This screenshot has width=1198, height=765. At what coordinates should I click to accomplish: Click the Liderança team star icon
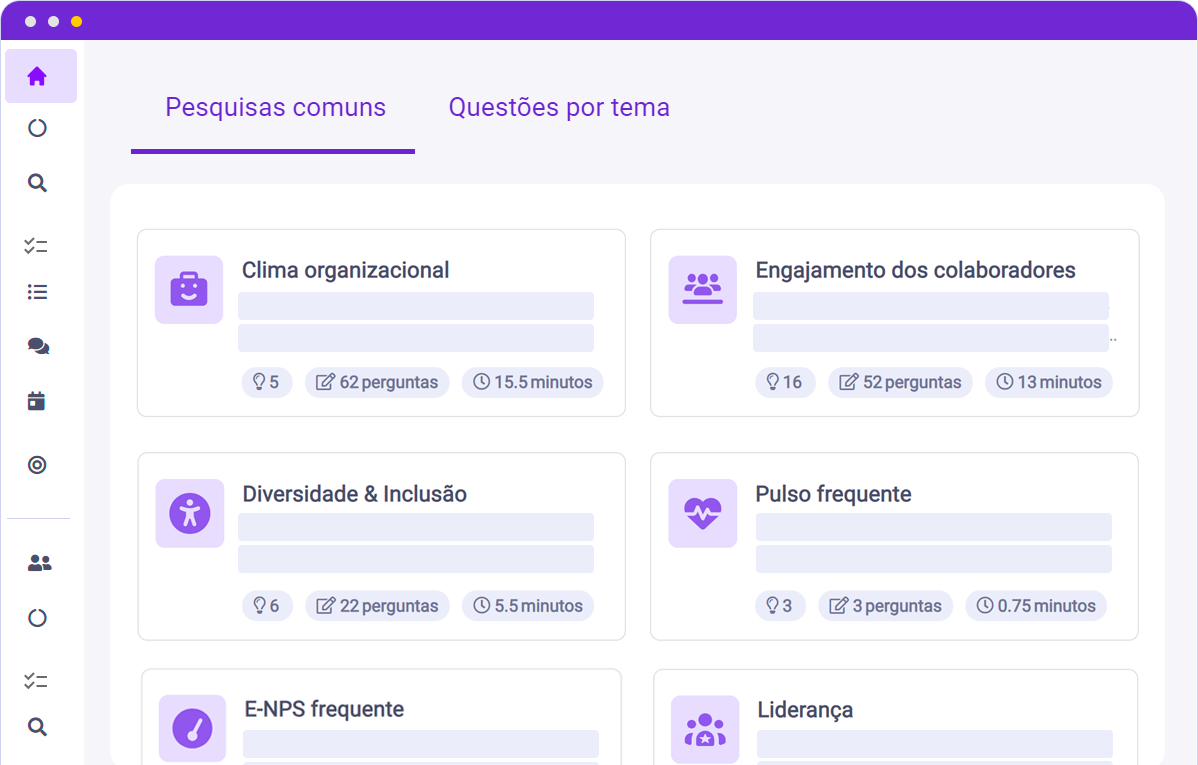[x=705, y=729]
